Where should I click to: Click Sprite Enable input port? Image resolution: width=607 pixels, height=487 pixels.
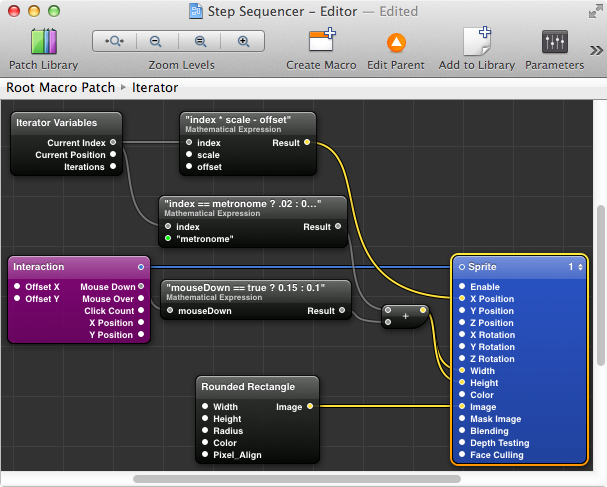point(462,286)
